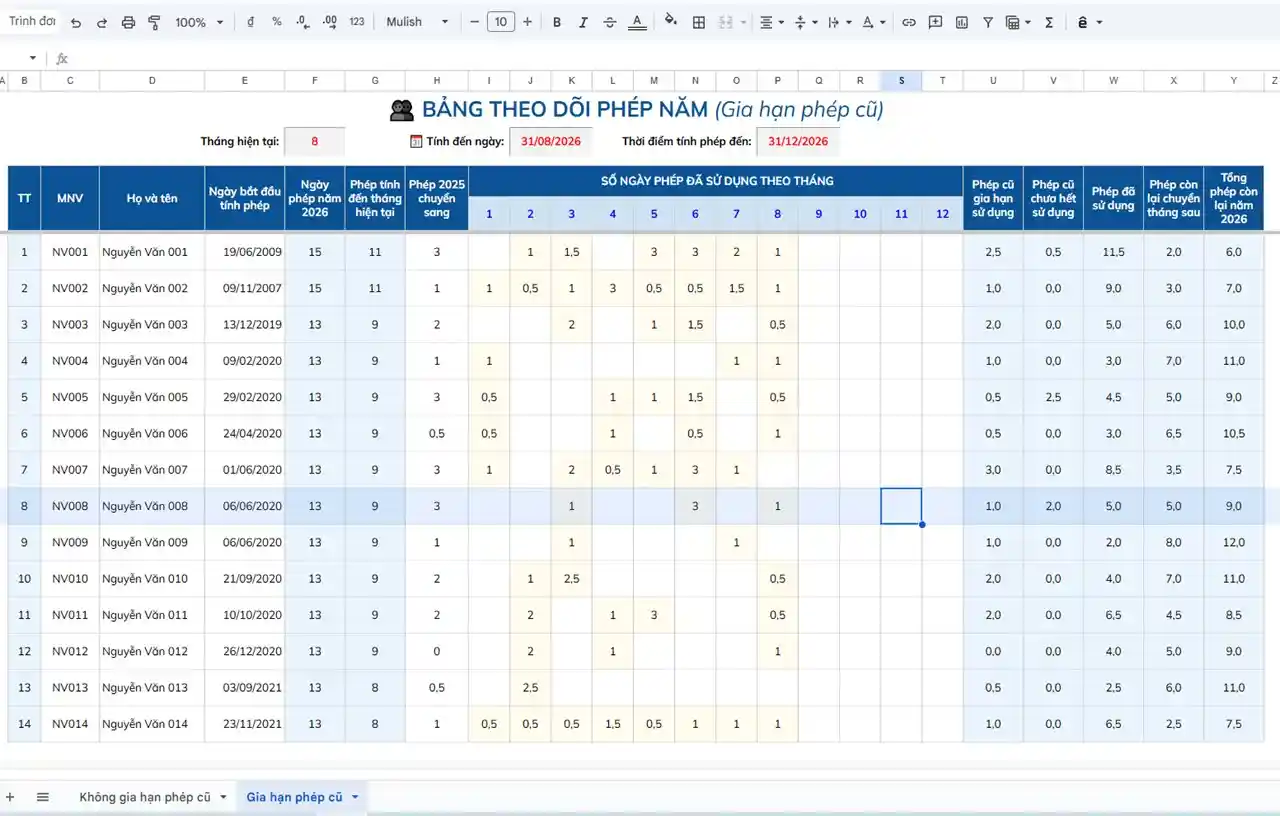Open the Trình đơn menu
The height and width of the screenshot is (816, 1280).
pos(32,21)
